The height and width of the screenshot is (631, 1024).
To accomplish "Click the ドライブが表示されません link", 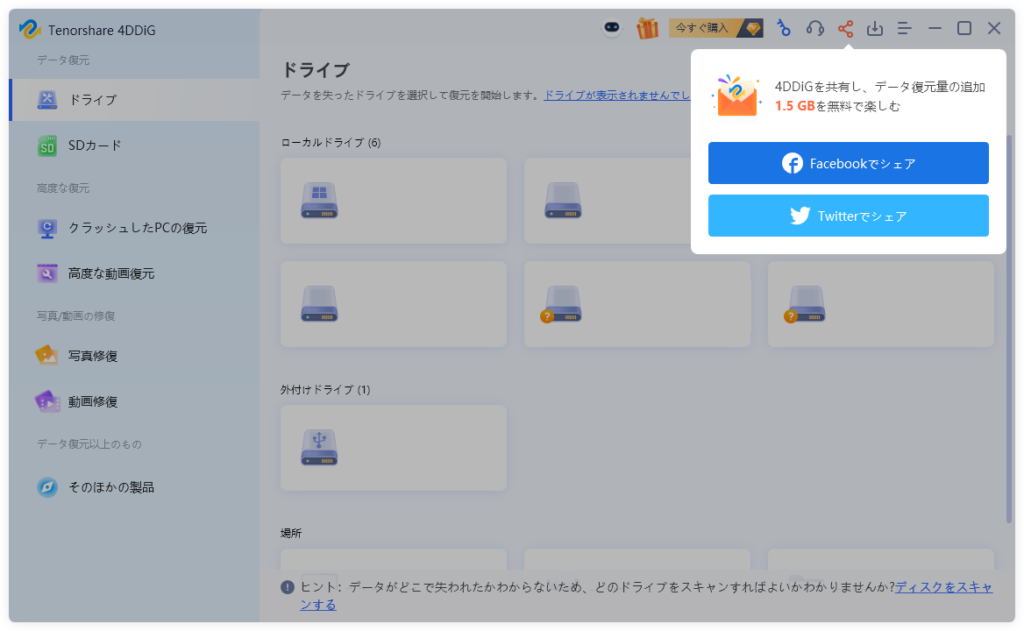I will point(616,95).
